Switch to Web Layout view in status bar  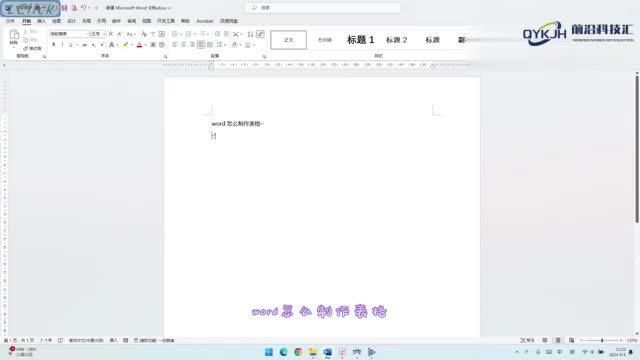pos(571,340)
